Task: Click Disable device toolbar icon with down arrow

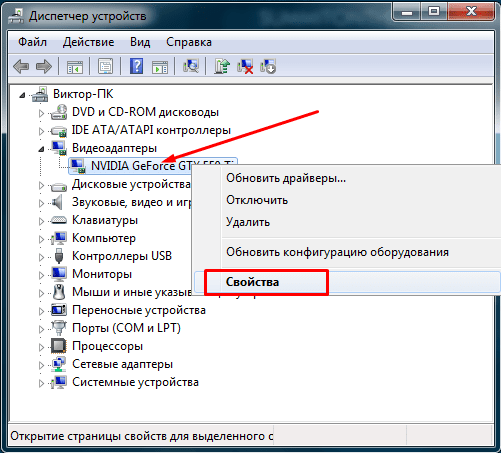Action: tap(268, 66)
